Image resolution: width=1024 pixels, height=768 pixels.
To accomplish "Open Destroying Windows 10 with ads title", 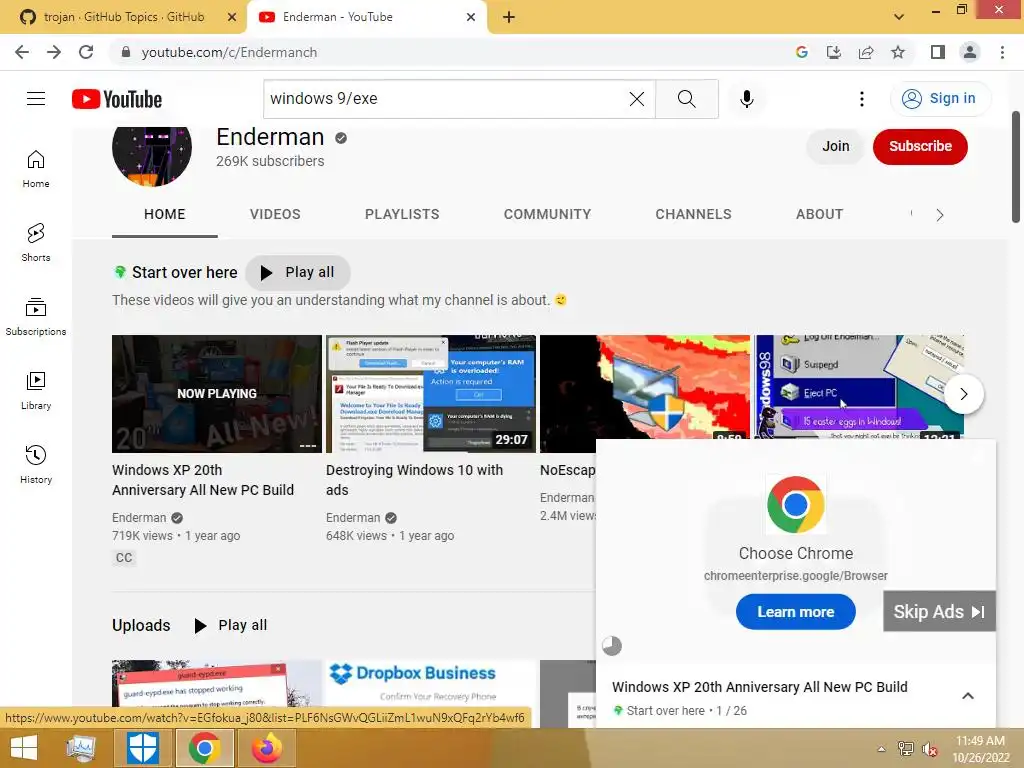I will coord(414,480).
